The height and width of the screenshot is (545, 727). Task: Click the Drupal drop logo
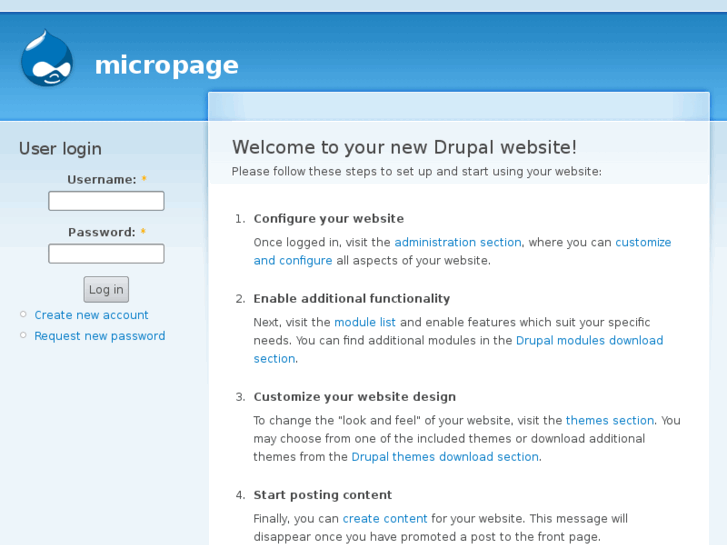tap(47, 58)
